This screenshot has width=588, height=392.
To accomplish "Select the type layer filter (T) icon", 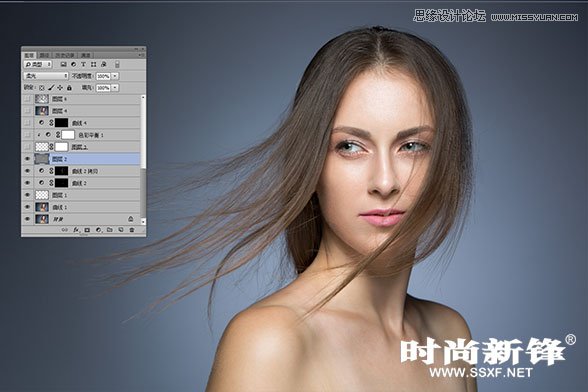I will [x=84, y=65].
